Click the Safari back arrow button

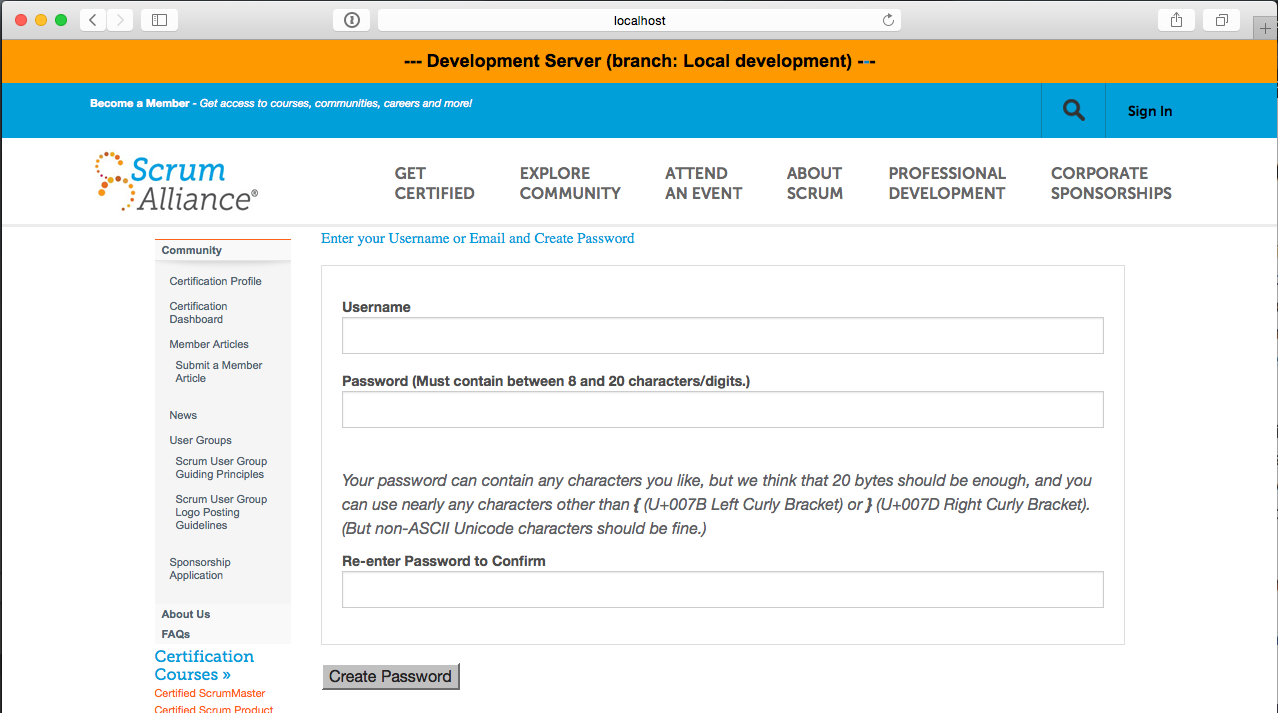tap(93, 20)
